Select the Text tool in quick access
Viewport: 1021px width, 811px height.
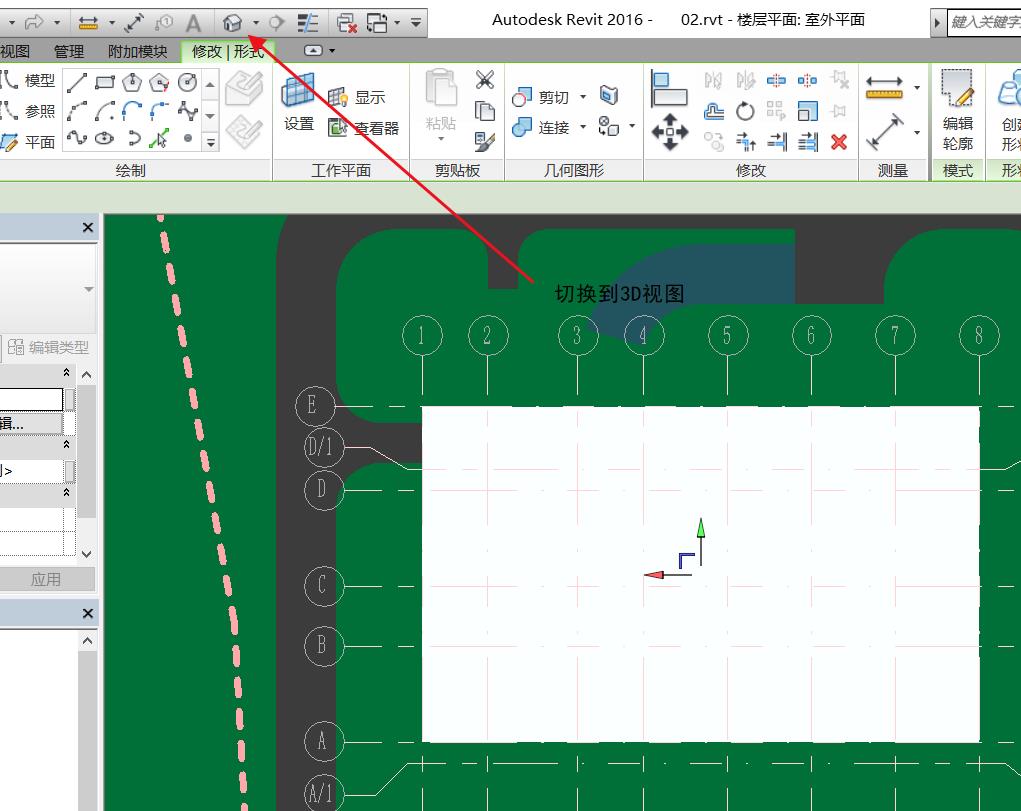coord(194,22)
